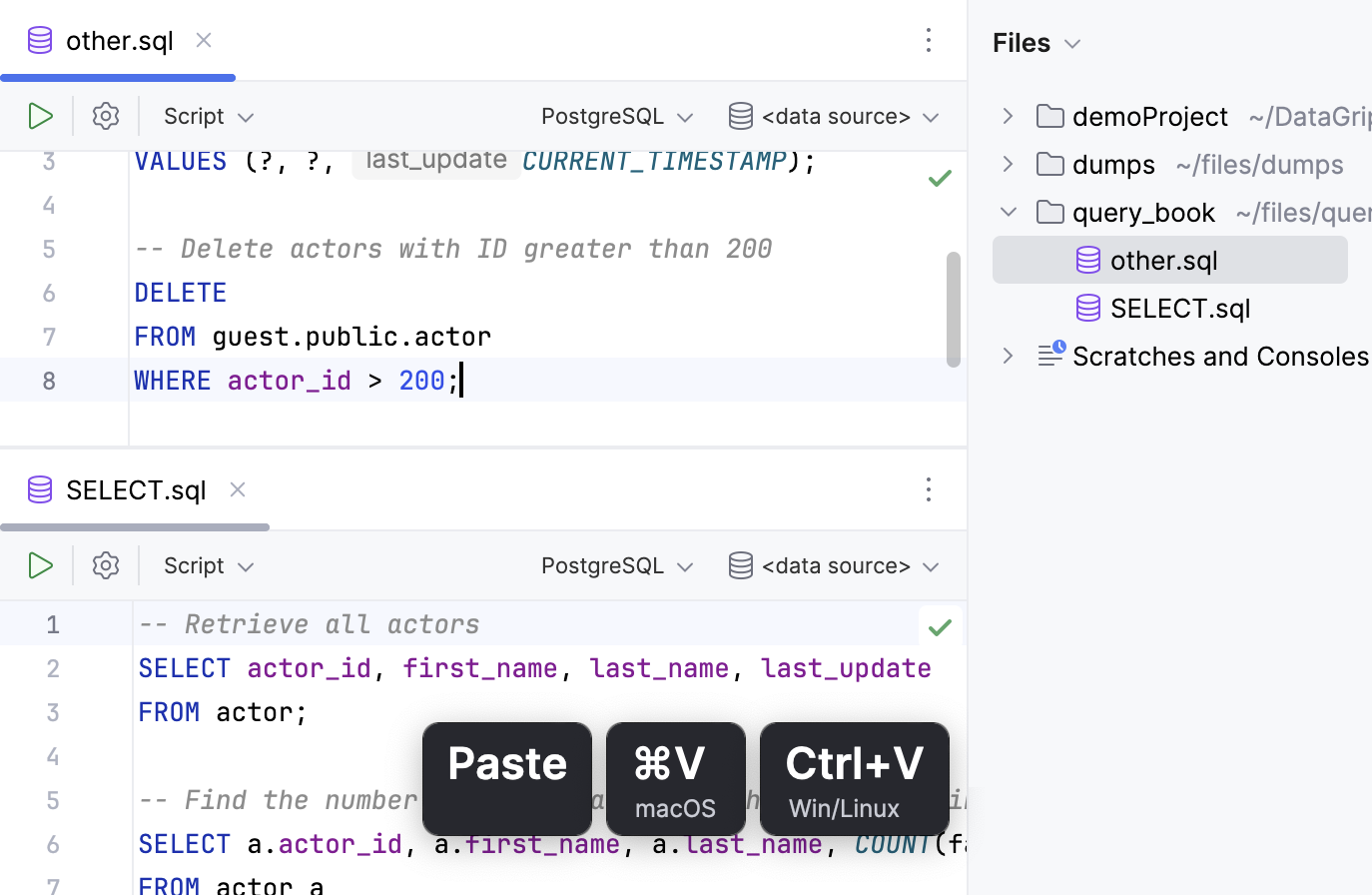The height and width of the screenshot is (895, 1372).
Task: Click first_name in the SELECT column list
Action: click(479, 668)
